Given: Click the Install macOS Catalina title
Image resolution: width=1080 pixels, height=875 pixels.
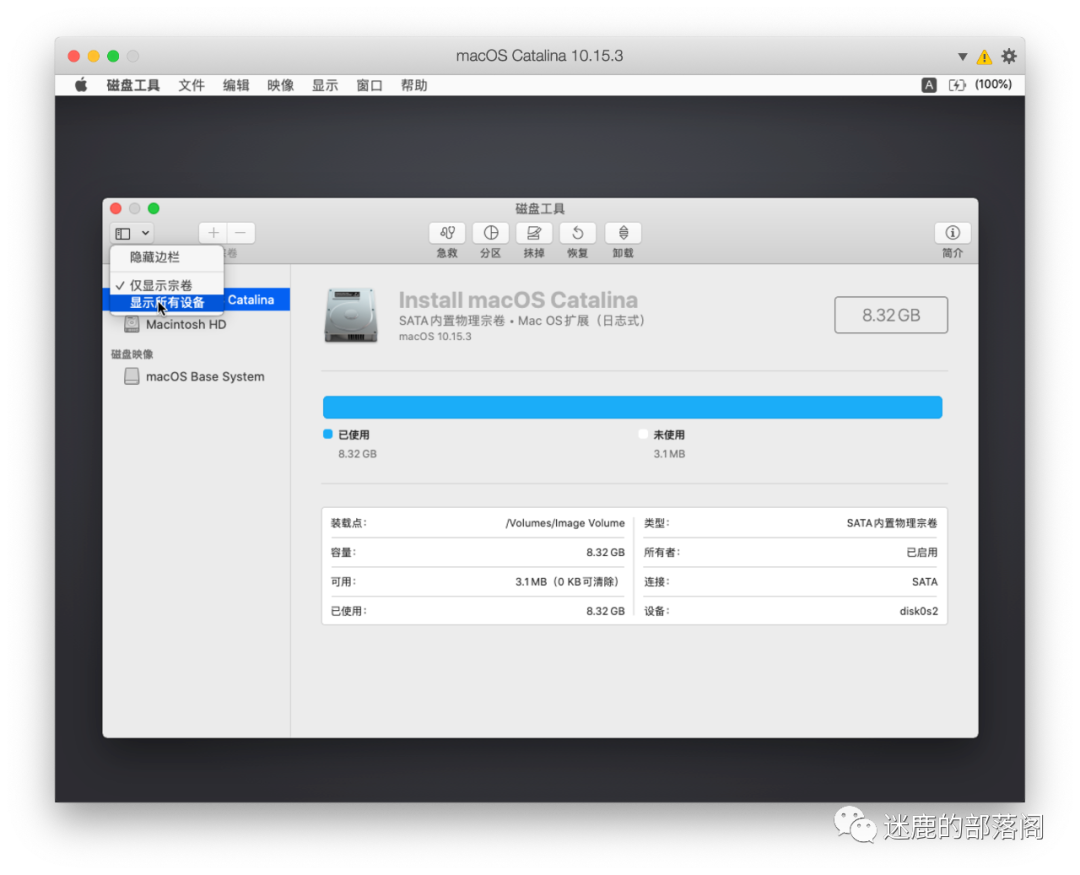Looking at the screenshot, I should 518,300.
